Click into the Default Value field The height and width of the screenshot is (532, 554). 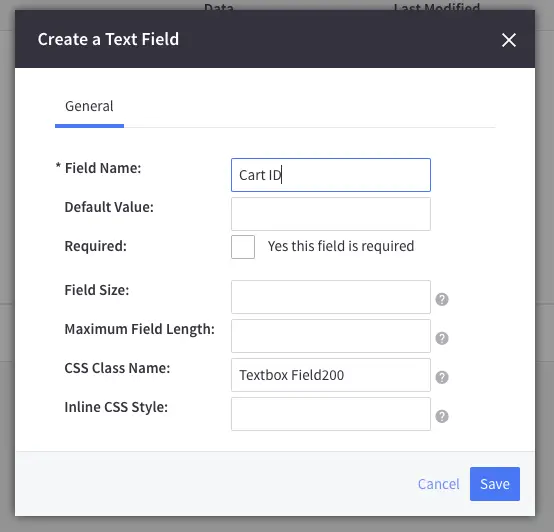point(331,214)
